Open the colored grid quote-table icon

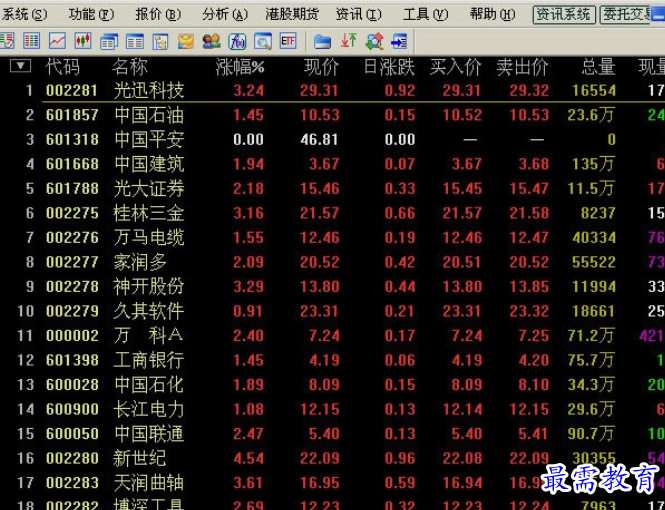[32, 41]
